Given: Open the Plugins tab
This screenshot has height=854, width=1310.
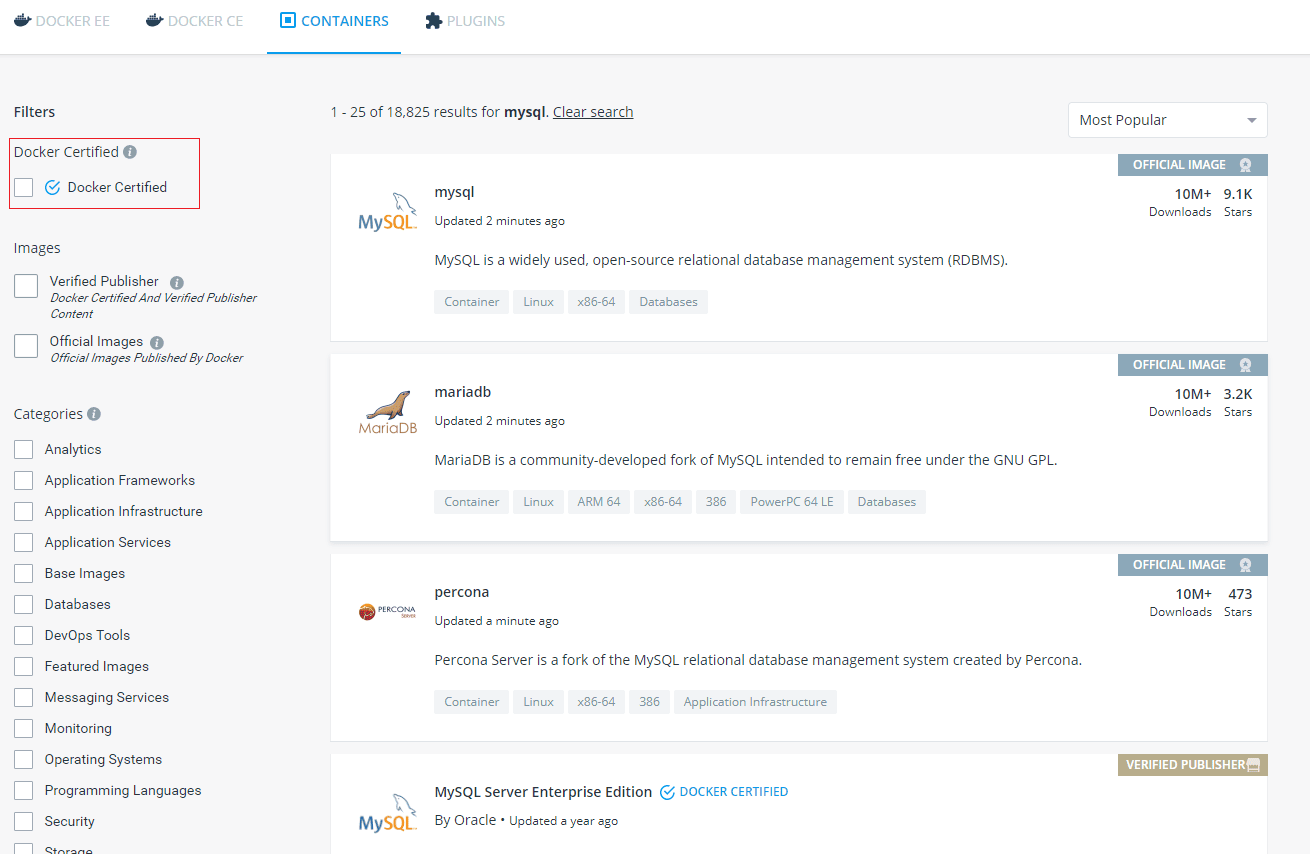Looking at the screenshot, I should pyautogui.click(x=465, y=21).
